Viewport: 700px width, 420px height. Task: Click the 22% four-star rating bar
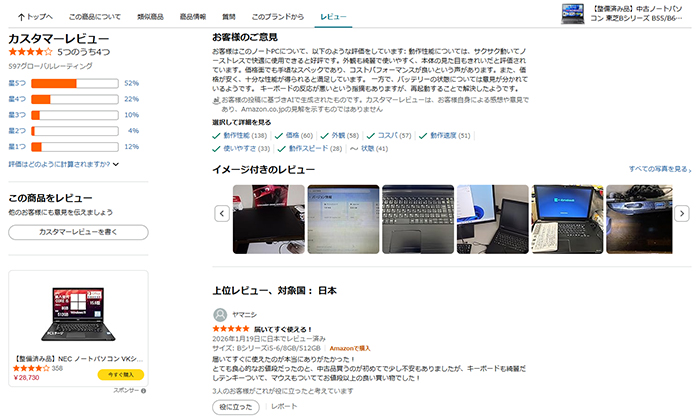[x=75, y=99]
